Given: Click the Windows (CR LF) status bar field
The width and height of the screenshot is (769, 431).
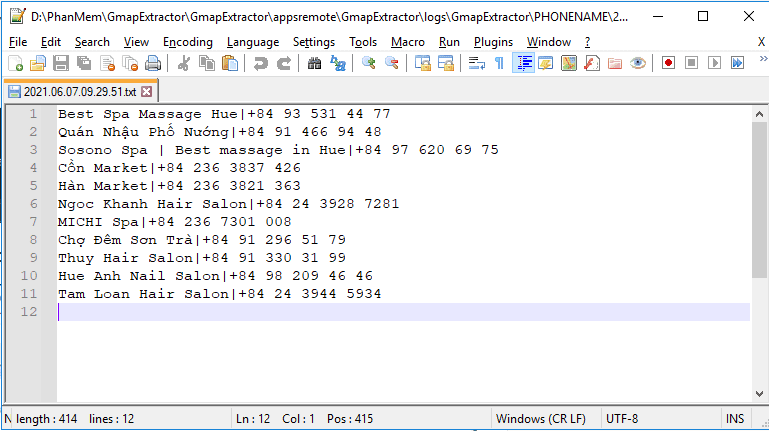Looking at the screenshot, I should click(x=541, y=419).
